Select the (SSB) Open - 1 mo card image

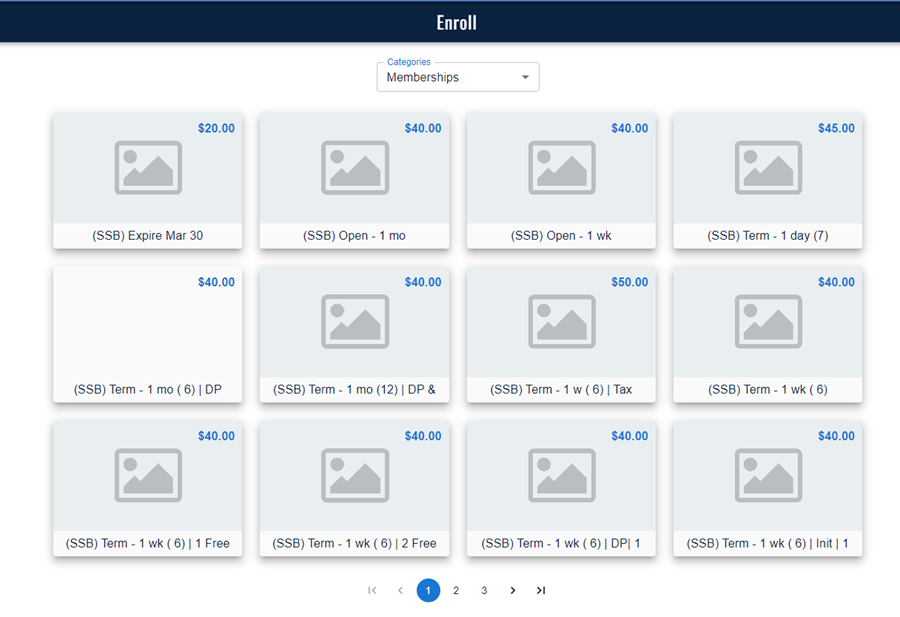coord(355,168)
